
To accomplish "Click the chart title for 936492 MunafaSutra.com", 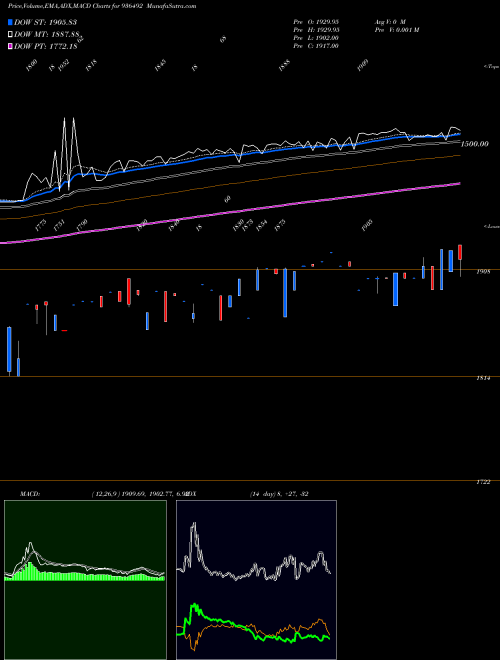I will (101, 6).
